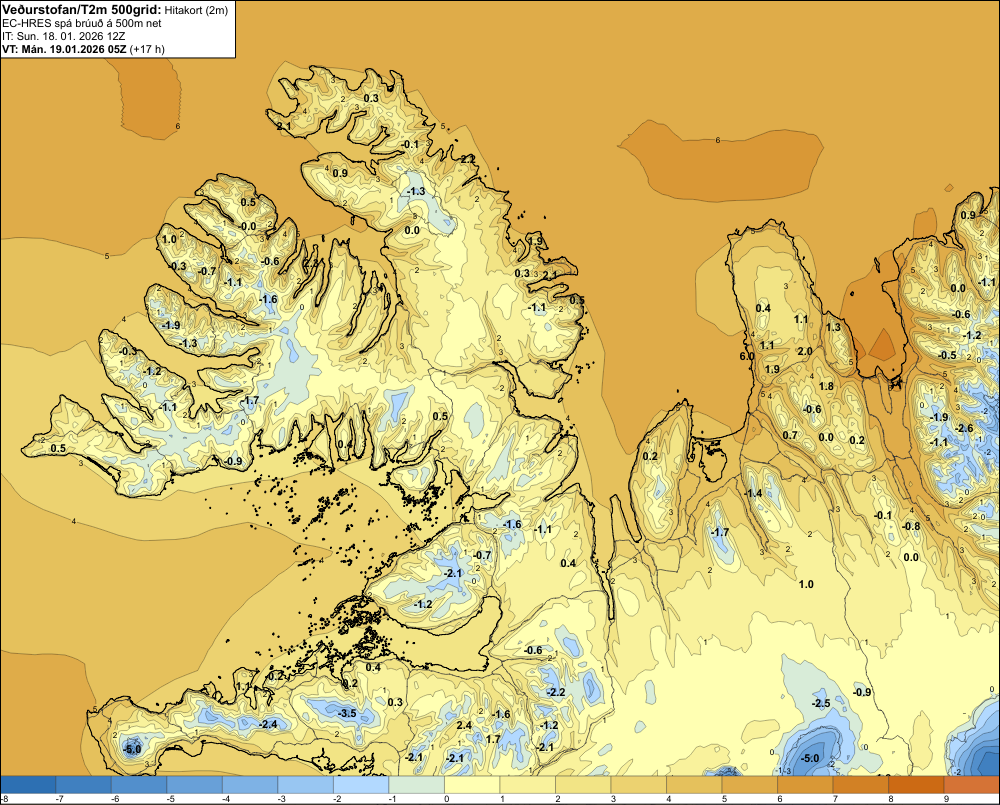Click the 'VT: Mán. 19.01.2026 05Z' valid time

pos(64,49)
